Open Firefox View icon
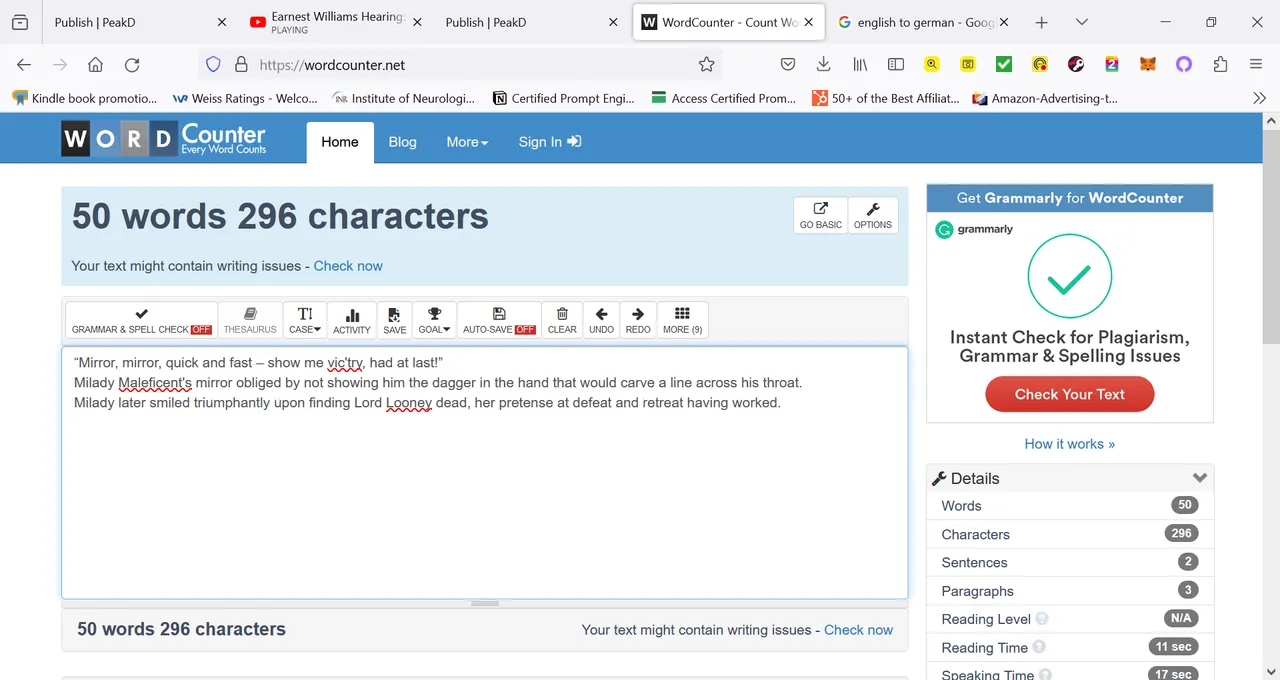 [20, 22]
